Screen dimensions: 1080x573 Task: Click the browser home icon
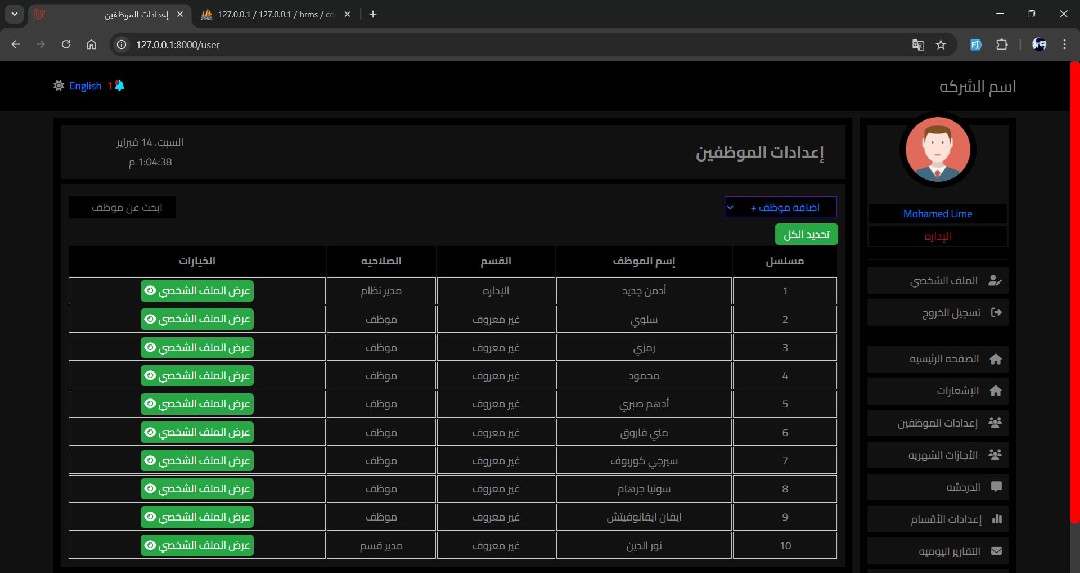(x=92, y=44)
